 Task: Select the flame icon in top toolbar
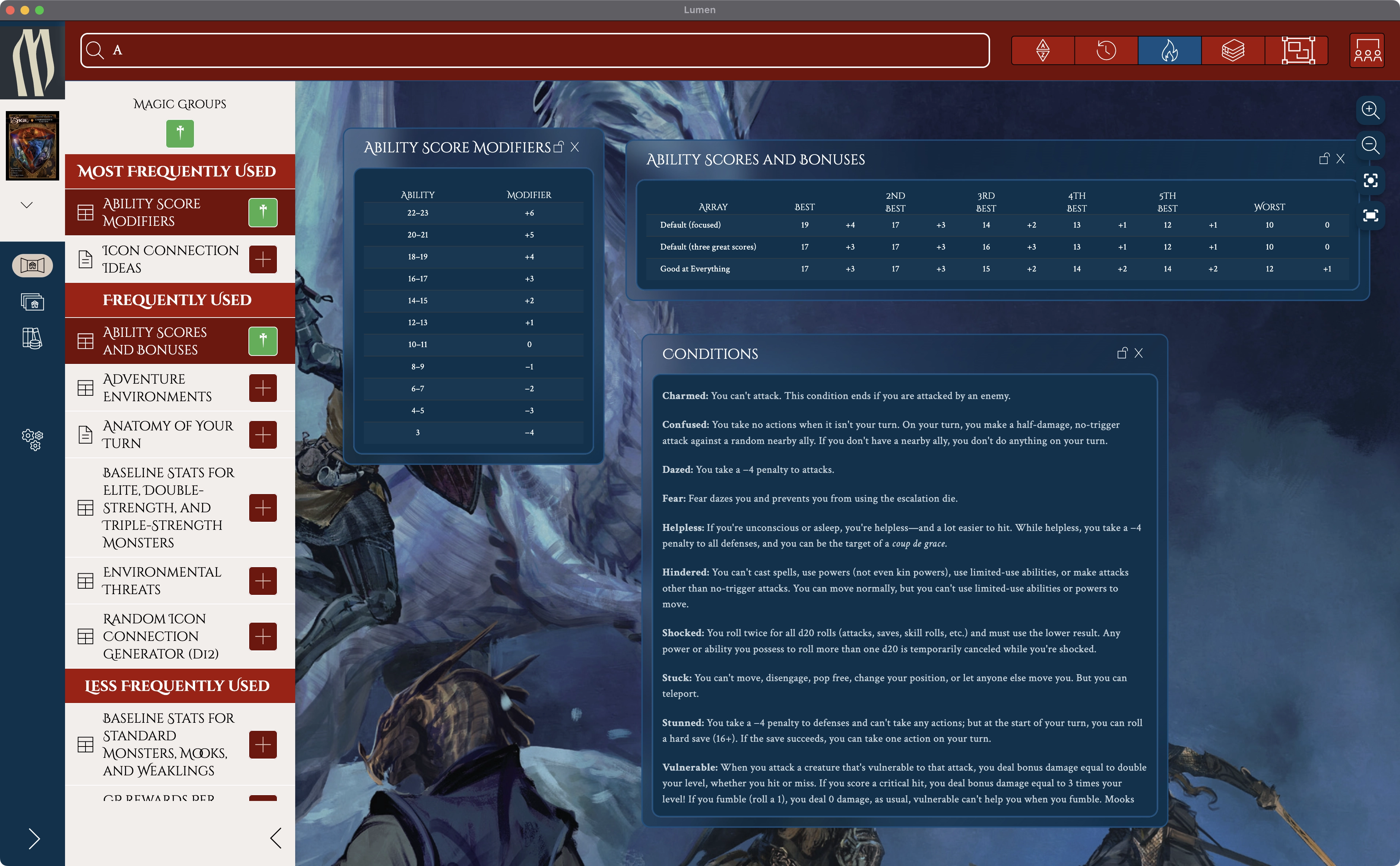(x=1169, y=50)
